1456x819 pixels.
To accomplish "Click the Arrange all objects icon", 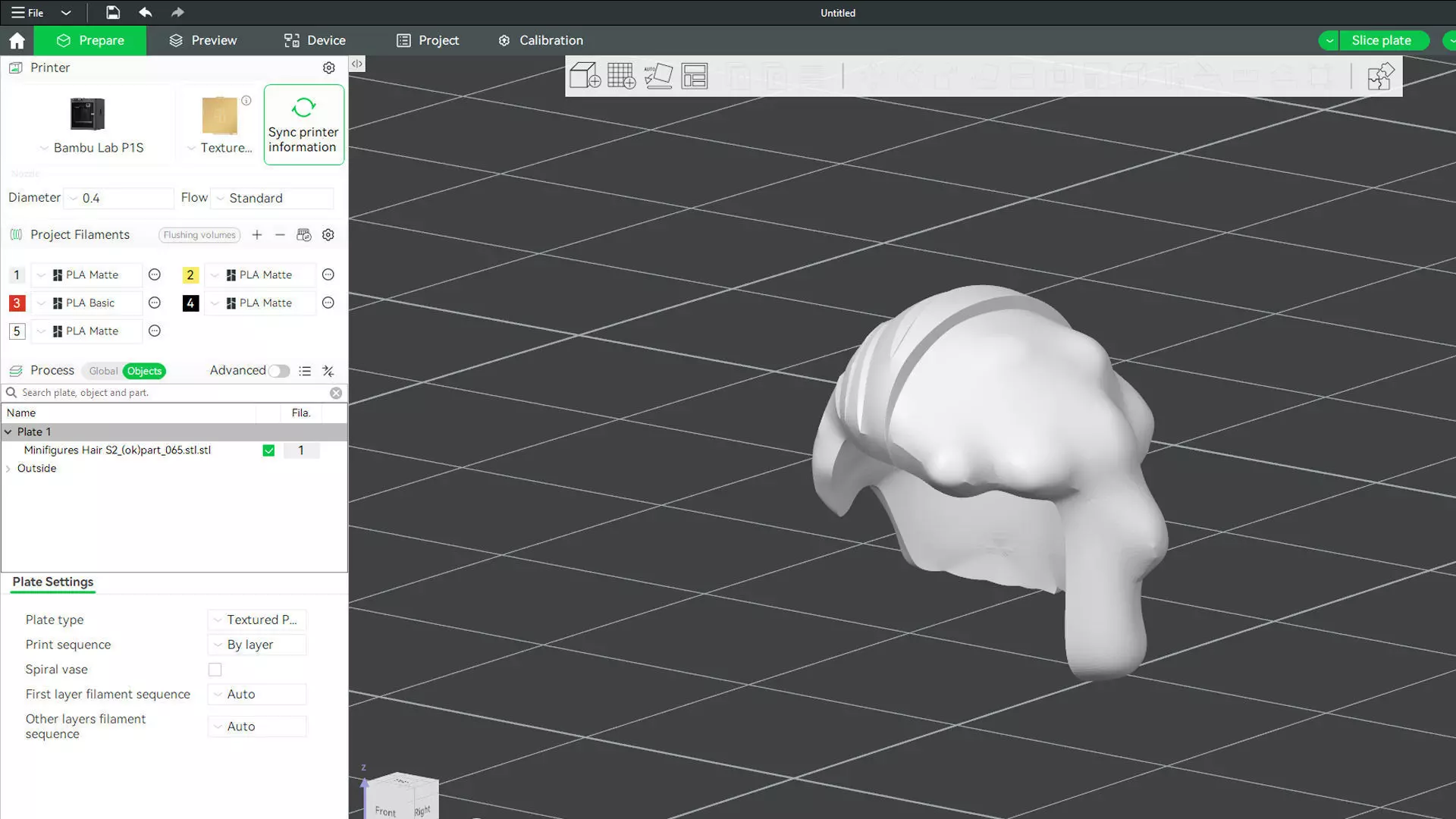I will (x=694, y=76).
